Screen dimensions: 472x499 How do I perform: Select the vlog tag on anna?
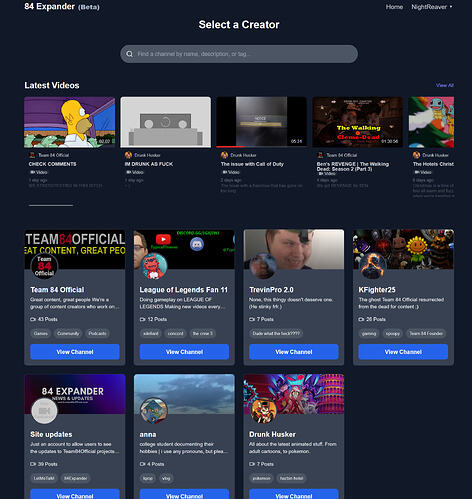coord(166,478)
